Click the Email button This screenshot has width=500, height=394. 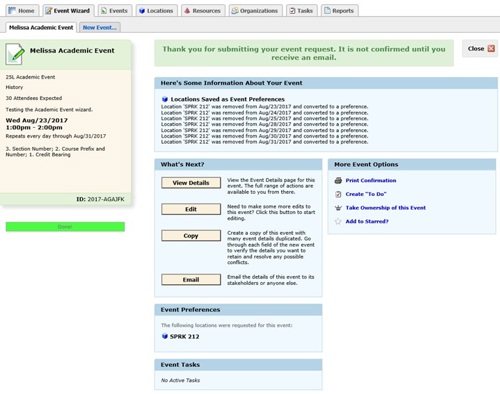click(191, 279)
